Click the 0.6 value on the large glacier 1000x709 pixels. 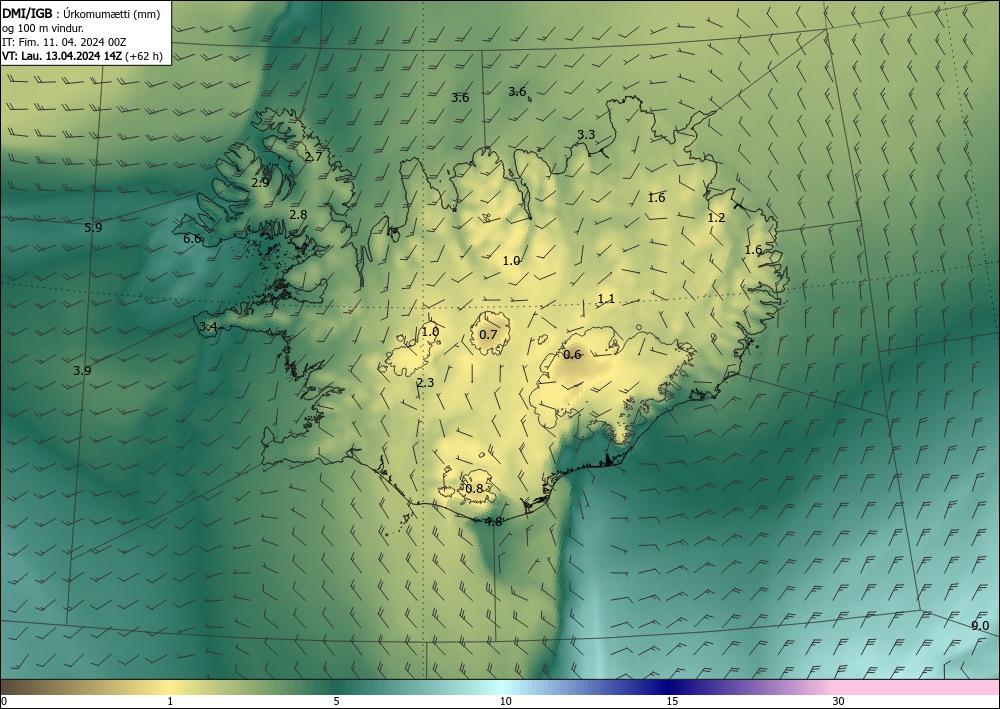(572, 355)
